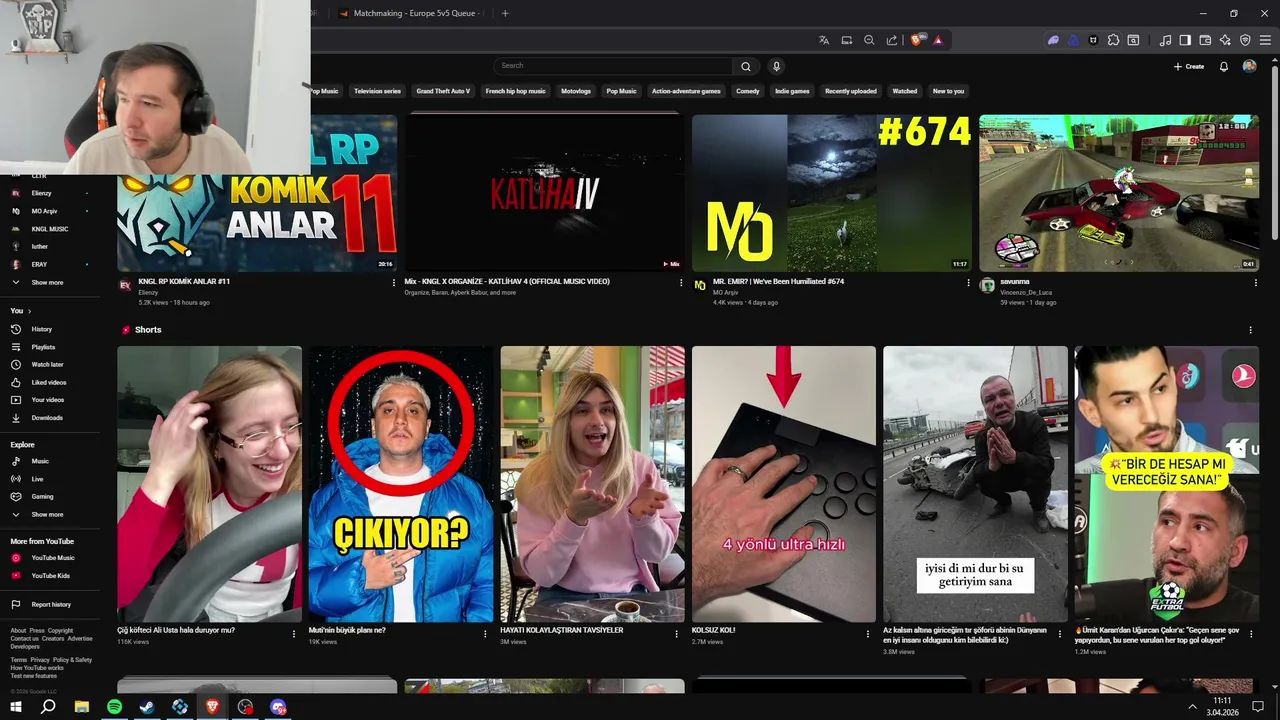Select the Television series chip
Viewport: 1280px width, 720px height.
[x=377, y=91]
